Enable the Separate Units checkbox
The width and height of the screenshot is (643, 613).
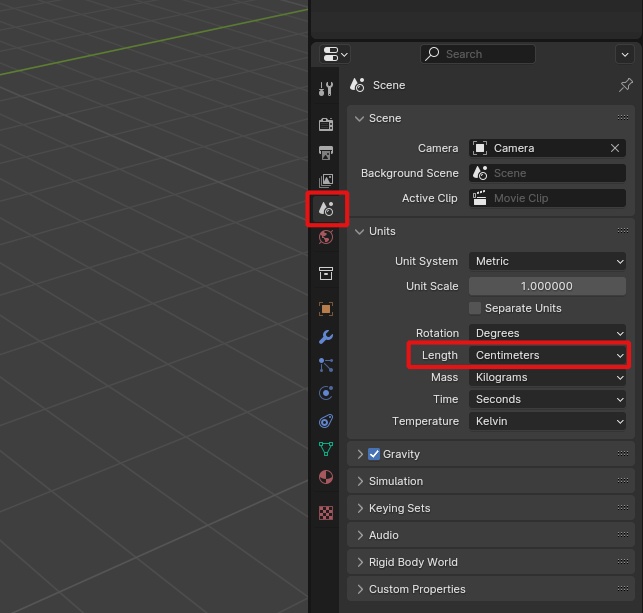475,308
